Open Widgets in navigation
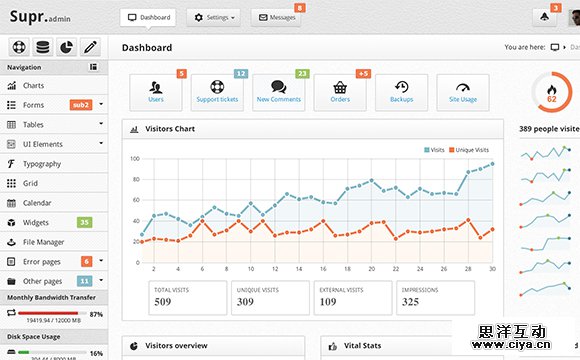 point(54,222)
